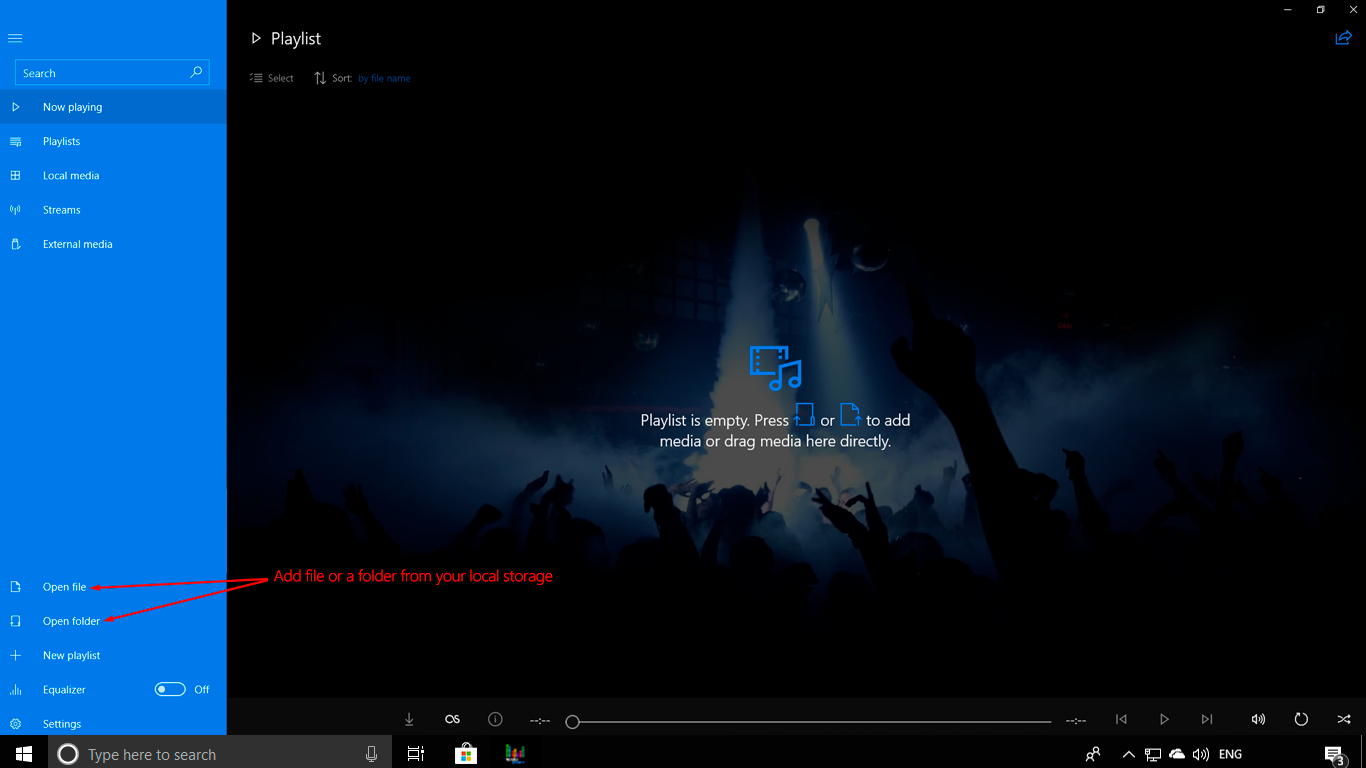Image resolution: width=1366 pixels, height=768 pixels.
Task: Switch to Local media section
Action: [x=71, y=175]
